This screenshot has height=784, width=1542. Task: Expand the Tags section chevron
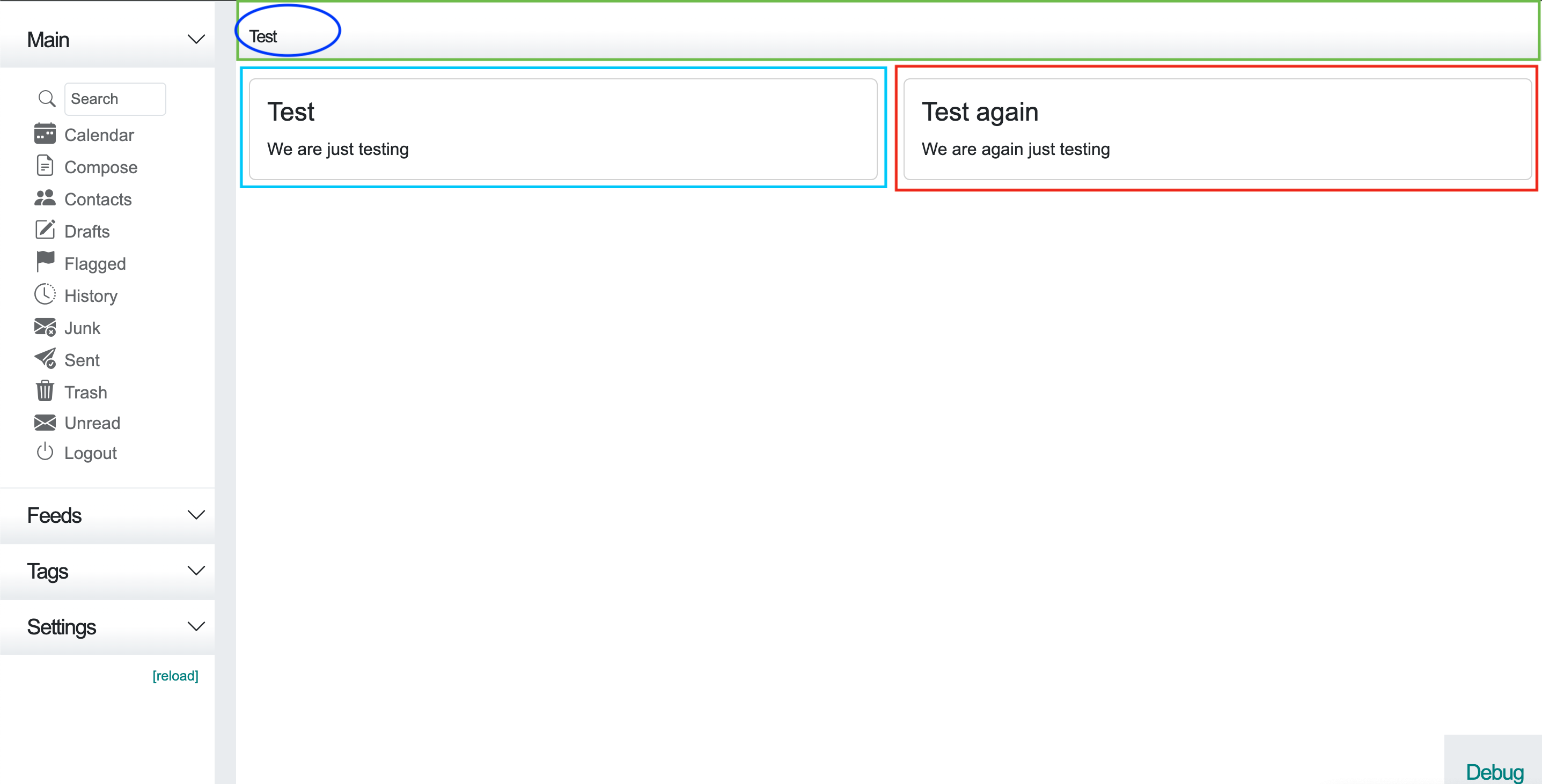196,571
